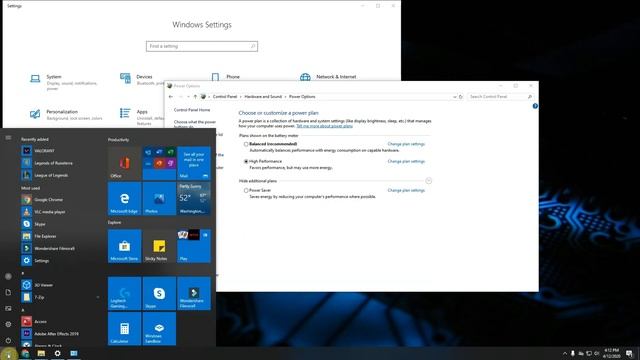Open the Play tile

[x=194, y=246]
